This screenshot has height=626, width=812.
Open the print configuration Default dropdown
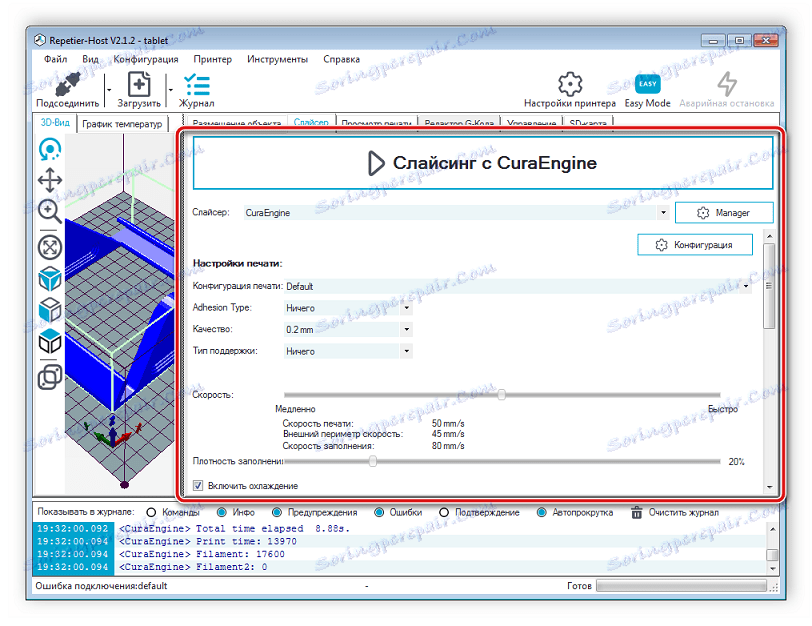746,286
